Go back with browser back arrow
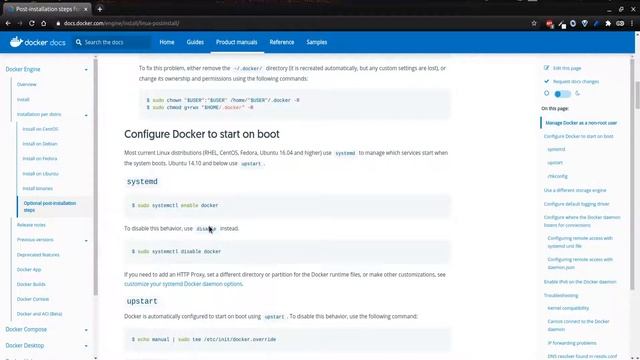The image size is (640, 360). coord(8,23)
